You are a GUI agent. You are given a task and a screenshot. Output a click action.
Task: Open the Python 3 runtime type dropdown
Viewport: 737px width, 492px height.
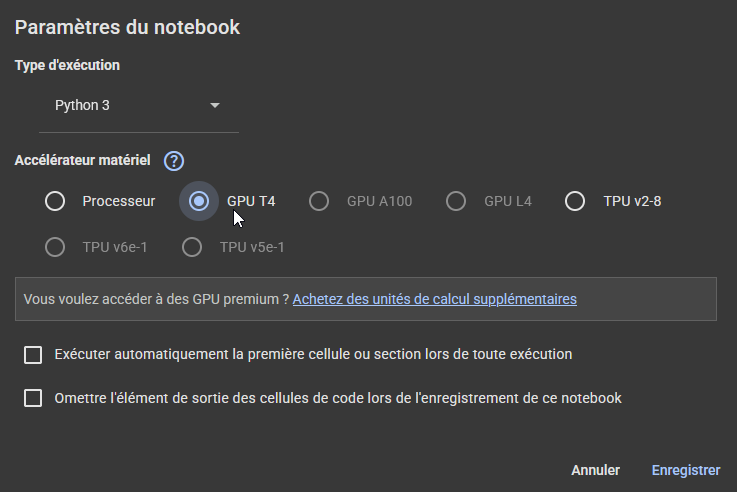point(139,105)
